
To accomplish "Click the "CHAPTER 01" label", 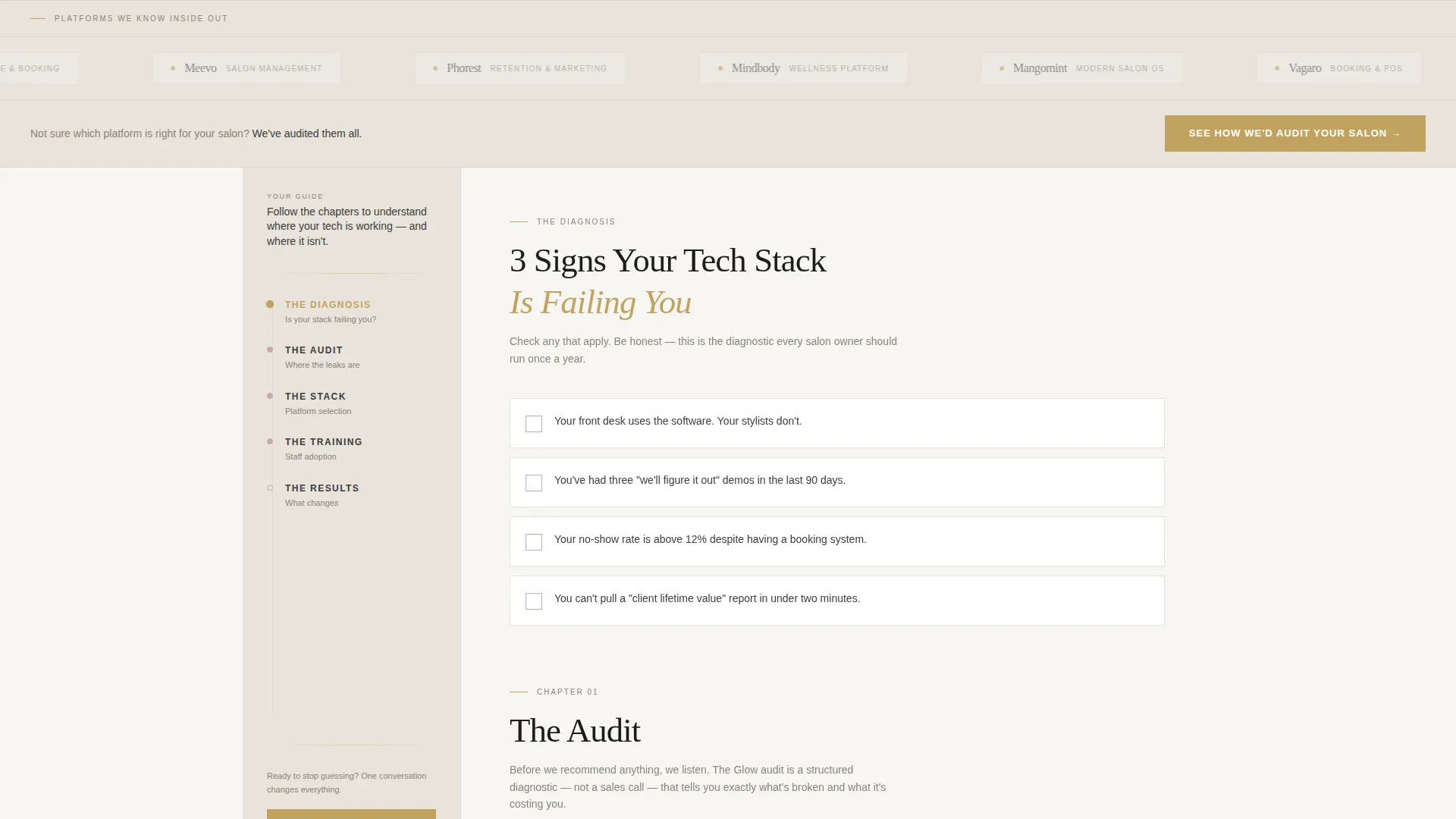I will [x=567, y=692].
